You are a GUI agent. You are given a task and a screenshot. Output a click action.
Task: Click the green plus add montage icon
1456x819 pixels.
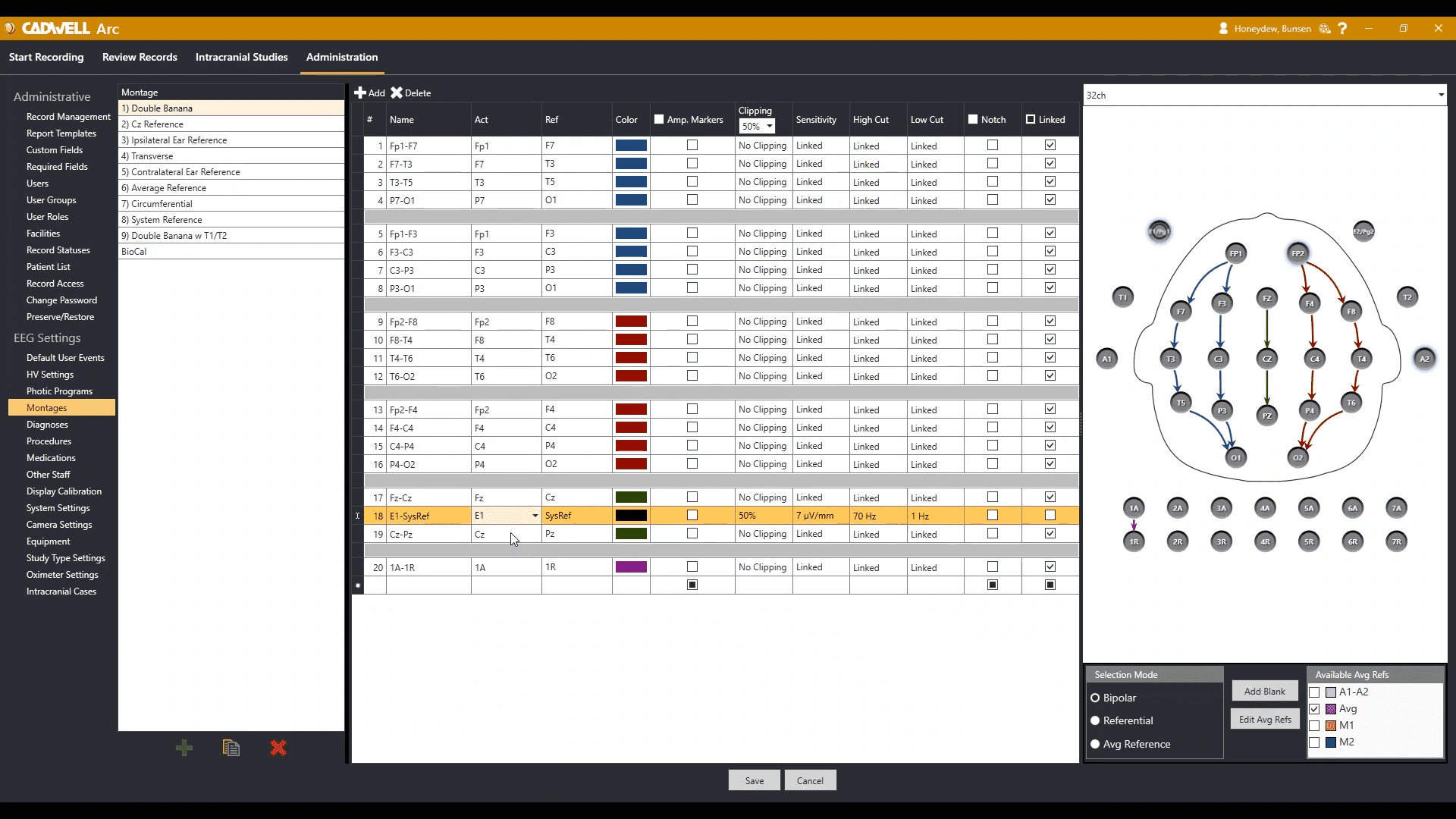pyautogui.click(x=184, y=748)
